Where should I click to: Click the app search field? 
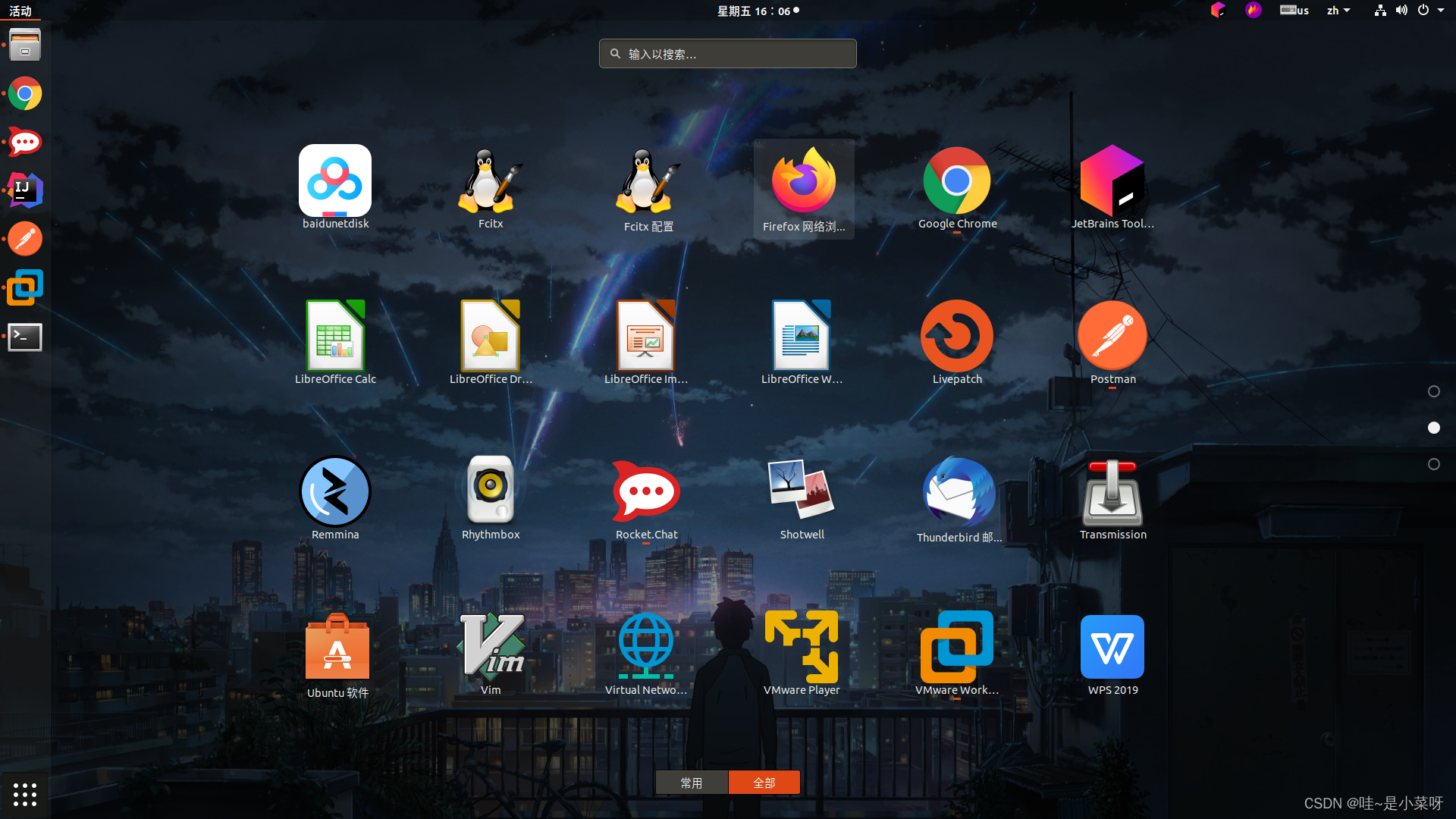(x=728, y=54)
